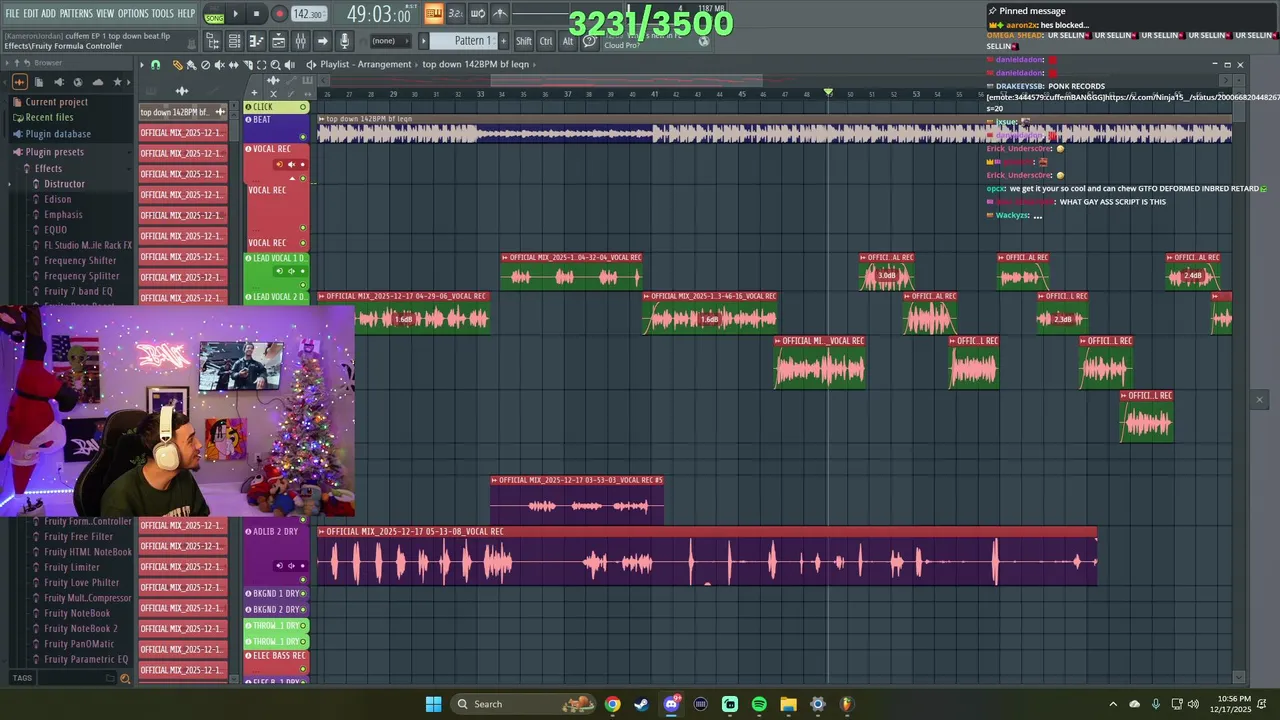Click the playhead marker on timeline ruler
The image size is (1280, 720).
[x=828, y=93]
